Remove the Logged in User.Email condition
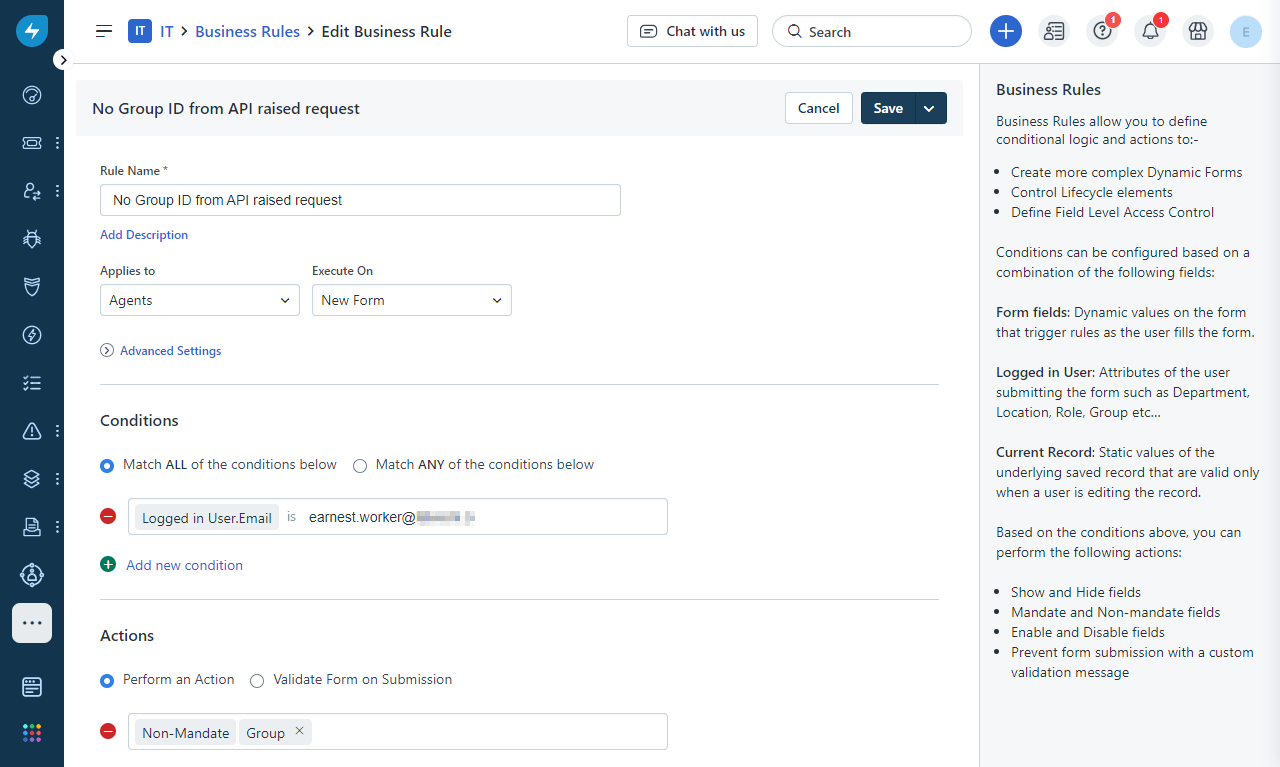Screen dimensions: 1280x767 pyautogui.click(x=108, y=516)
